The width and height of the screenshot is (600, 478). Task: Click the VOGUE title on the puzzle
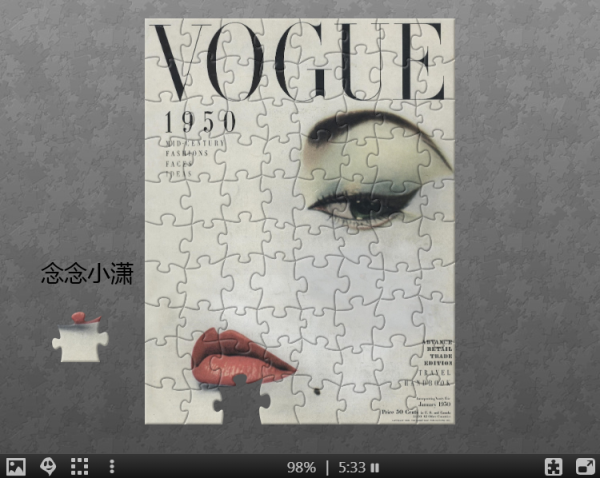click(299, 62)
